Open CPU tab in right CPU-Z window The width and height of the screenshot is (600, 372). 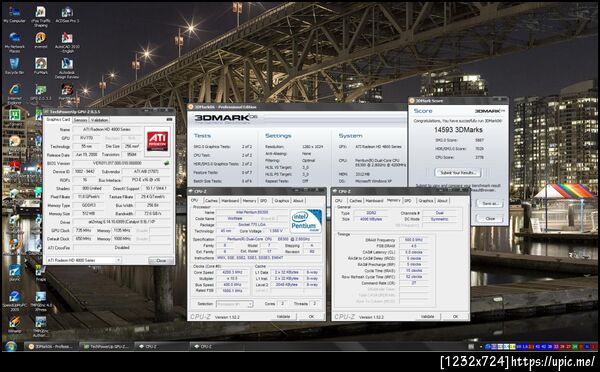point(339,201)
